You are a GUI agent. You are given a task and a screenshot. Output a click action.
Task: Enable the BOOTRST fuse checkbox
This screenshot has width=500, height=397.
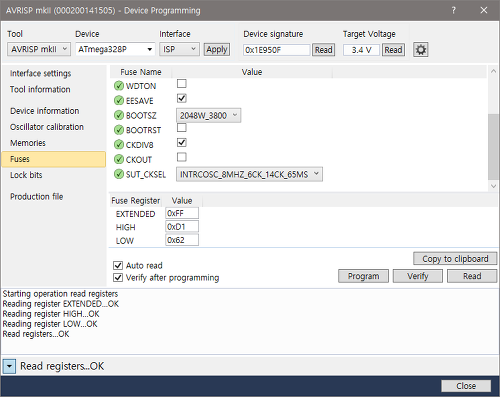tap(182, 128)
